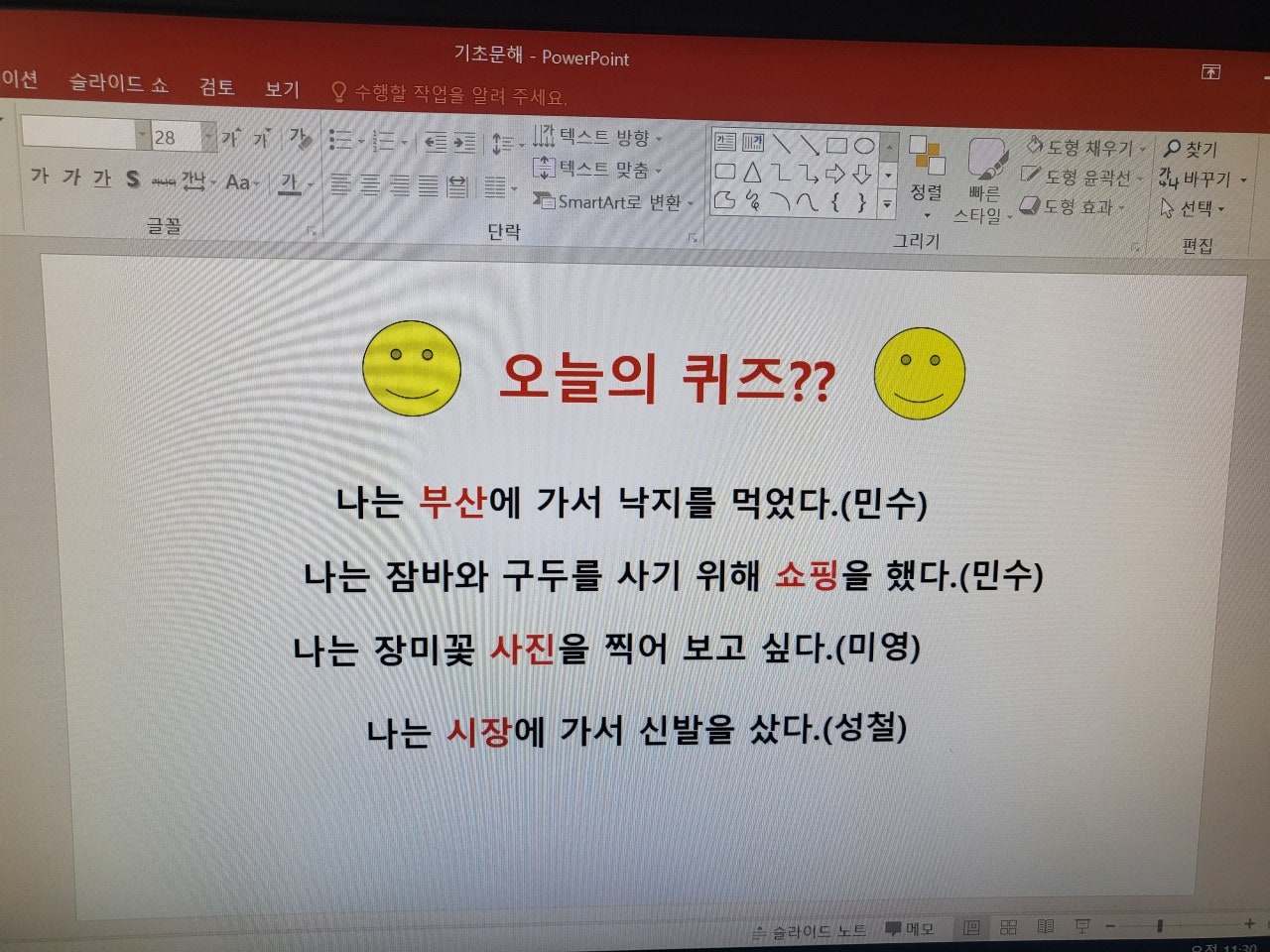Select the Rectangle shape tool
Screen dimensions: 1270x952
837,145
